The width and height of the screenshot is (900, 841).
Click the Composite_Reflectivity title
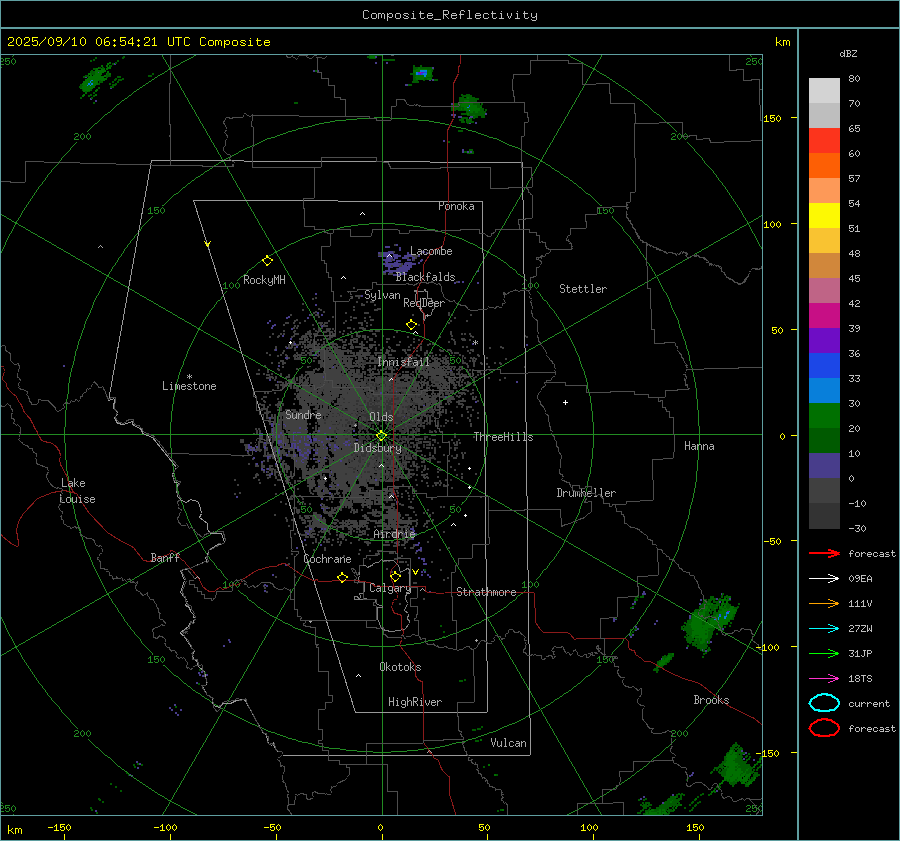450,15
